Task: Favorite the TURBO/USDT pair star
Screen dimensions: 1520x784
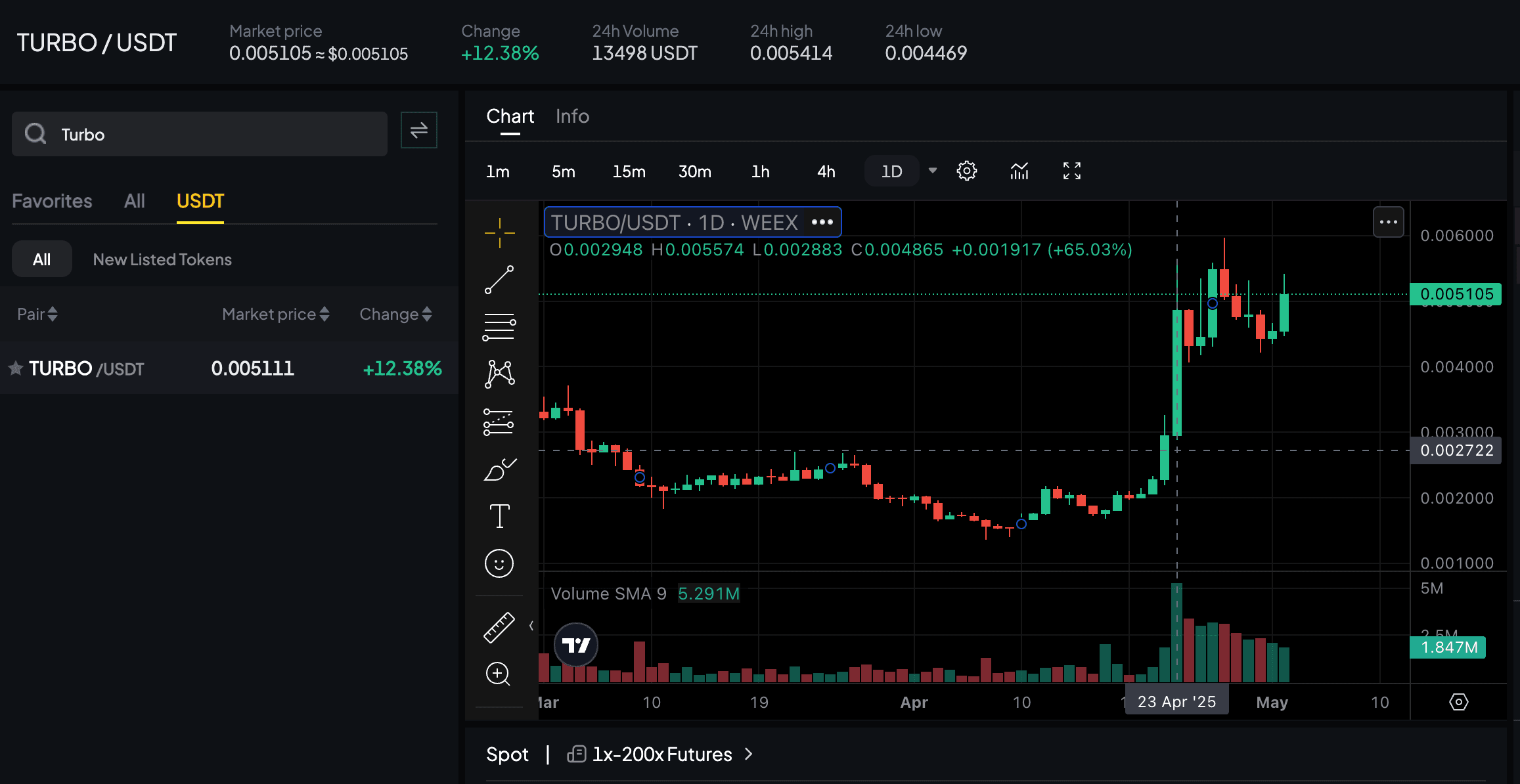Action: click(16, 368)
